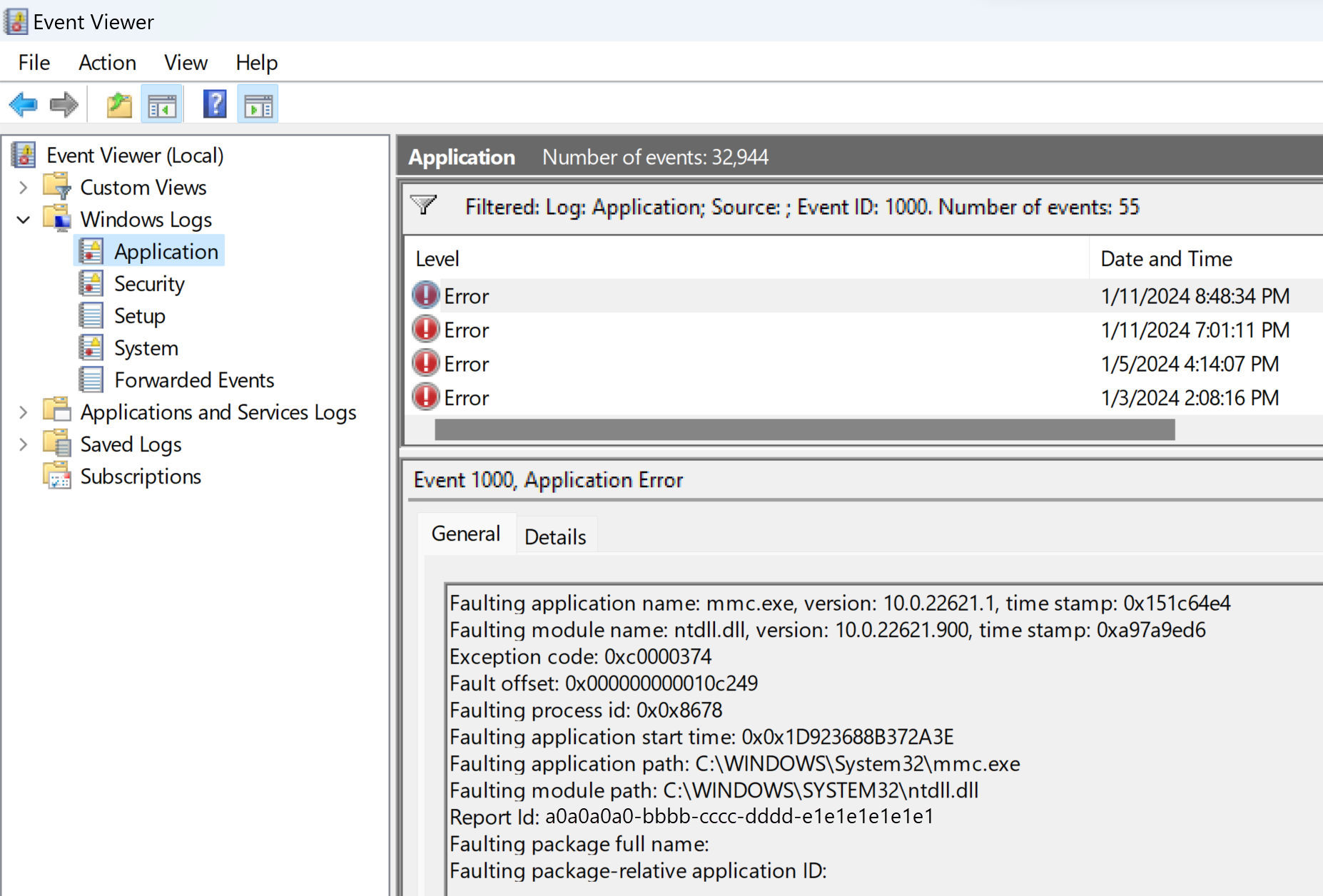Expand the Custom Views node
The height and width of the screenshot is (896, 1323).
tap(23, 187)
